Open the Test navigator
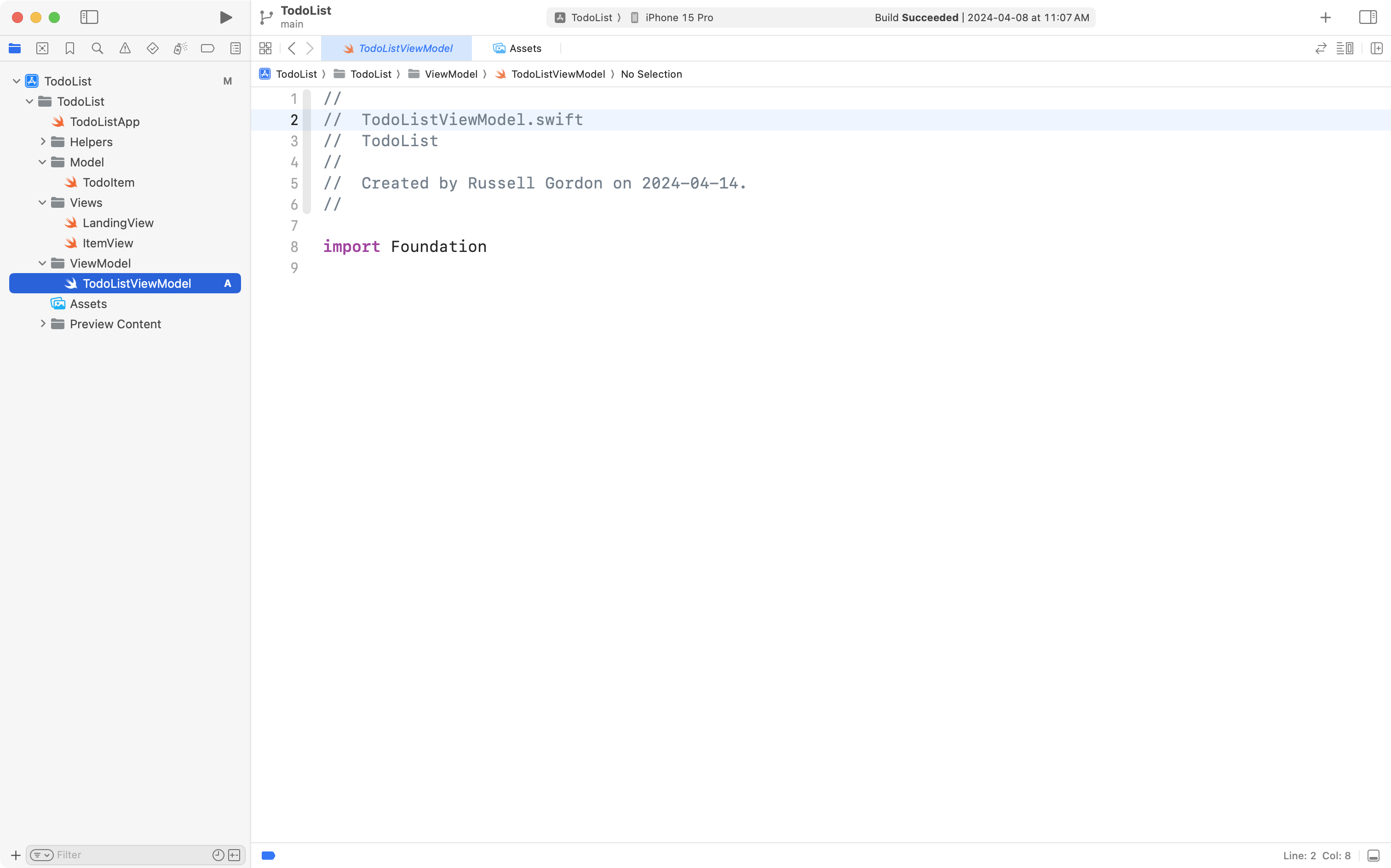The width and height of the screenshot is (1391, 868). 152,48
